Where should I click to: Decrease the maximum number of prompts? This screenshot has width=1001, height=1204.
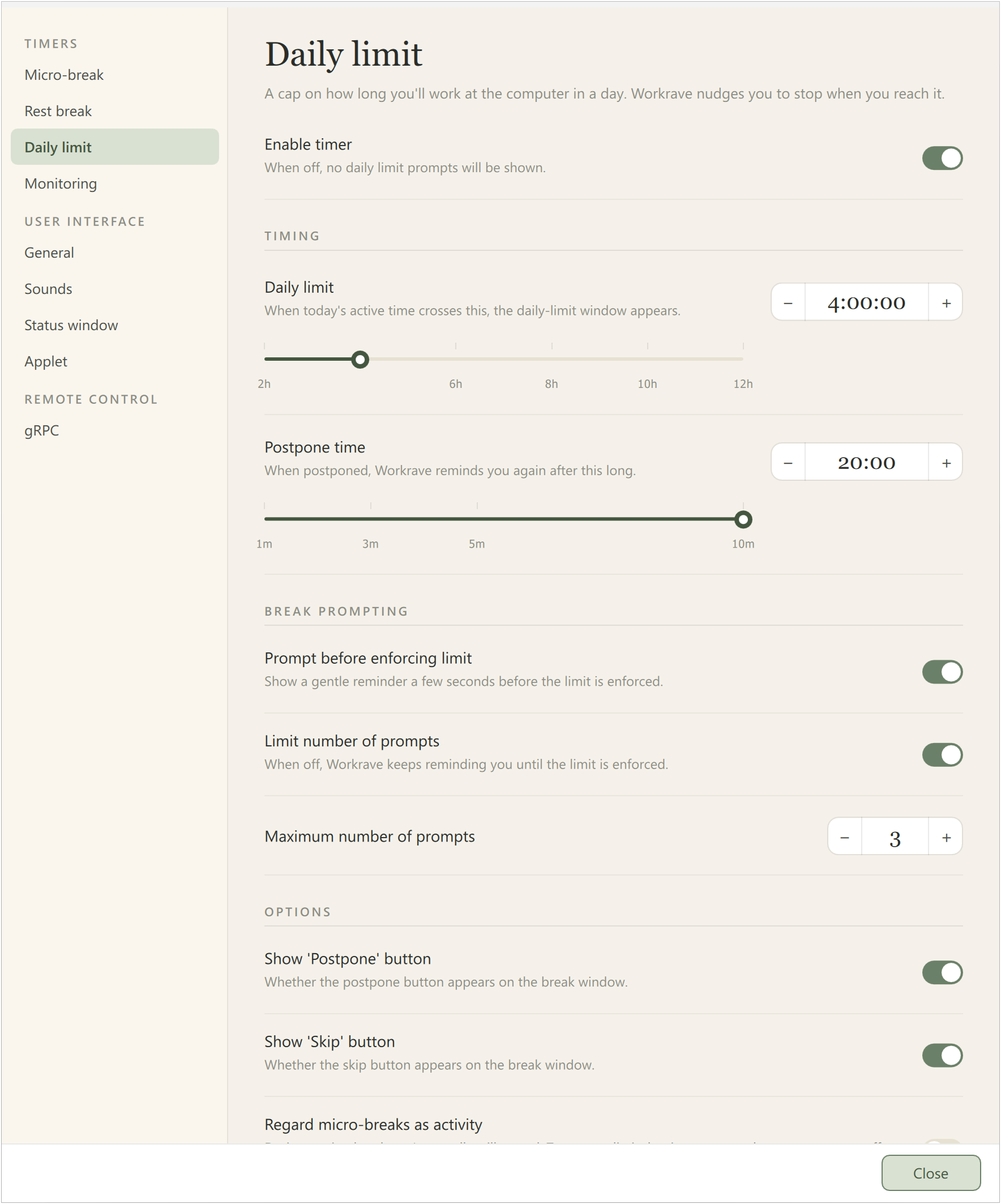(x=845, y=837)
